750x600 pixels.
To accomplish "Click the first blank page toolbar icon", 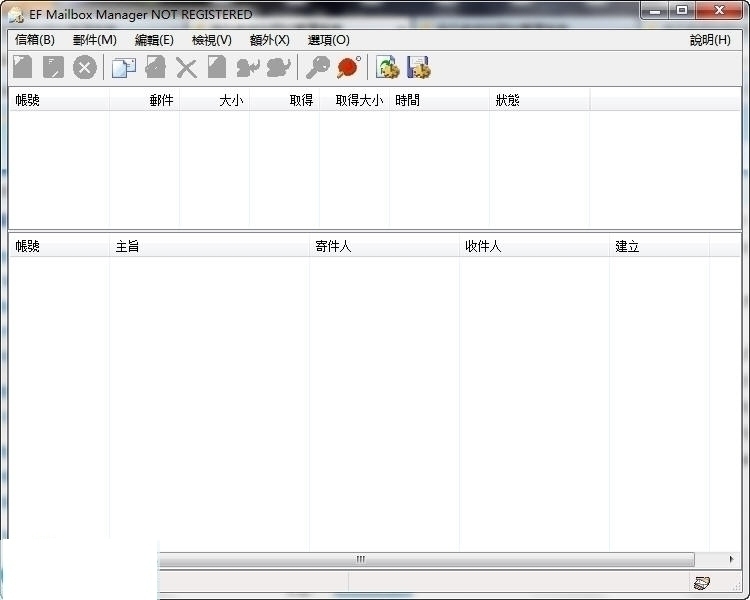I will [23, 68].
